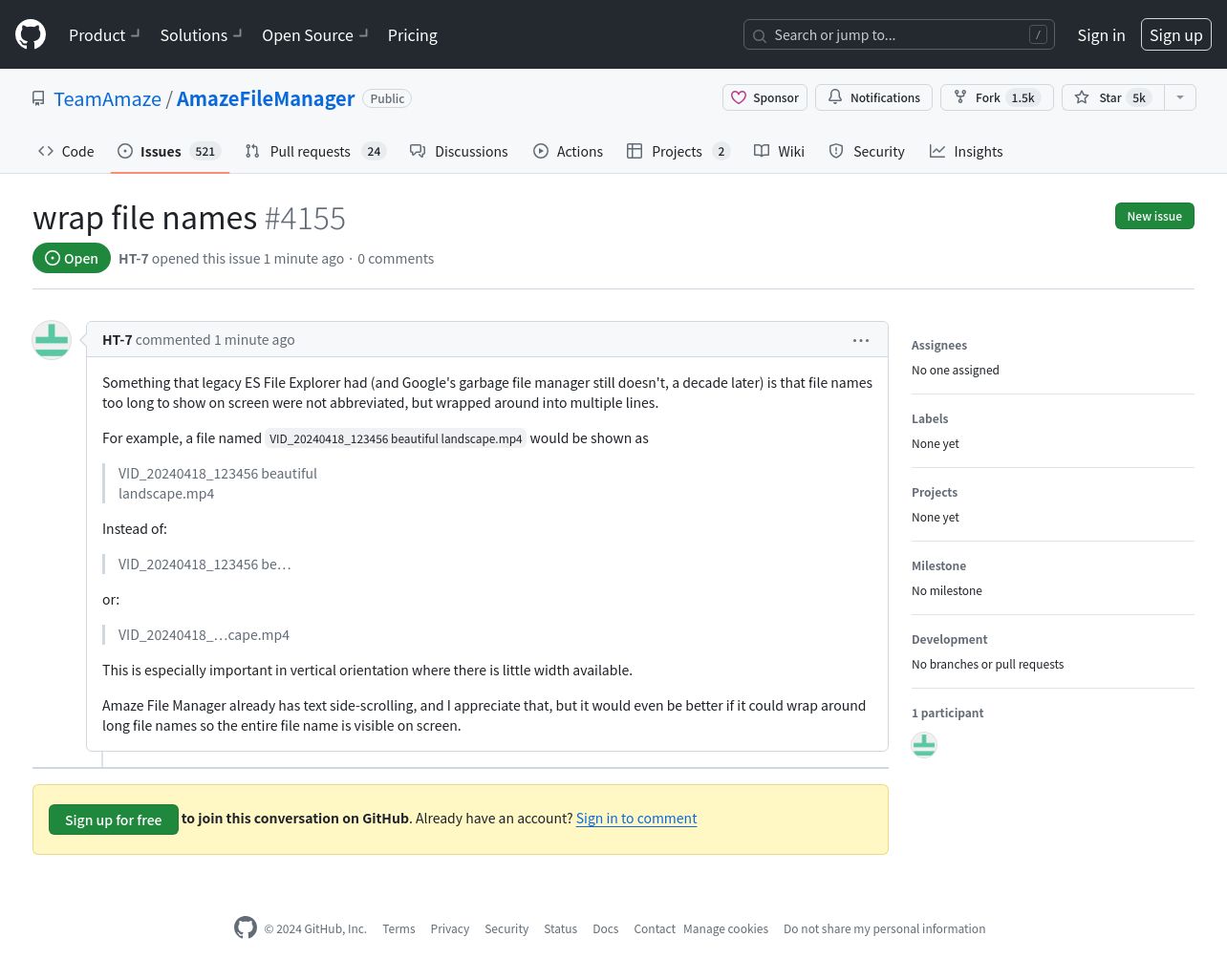Open the star lists dropdown arrow
1227x980 pixels.
coord(1180,97)
